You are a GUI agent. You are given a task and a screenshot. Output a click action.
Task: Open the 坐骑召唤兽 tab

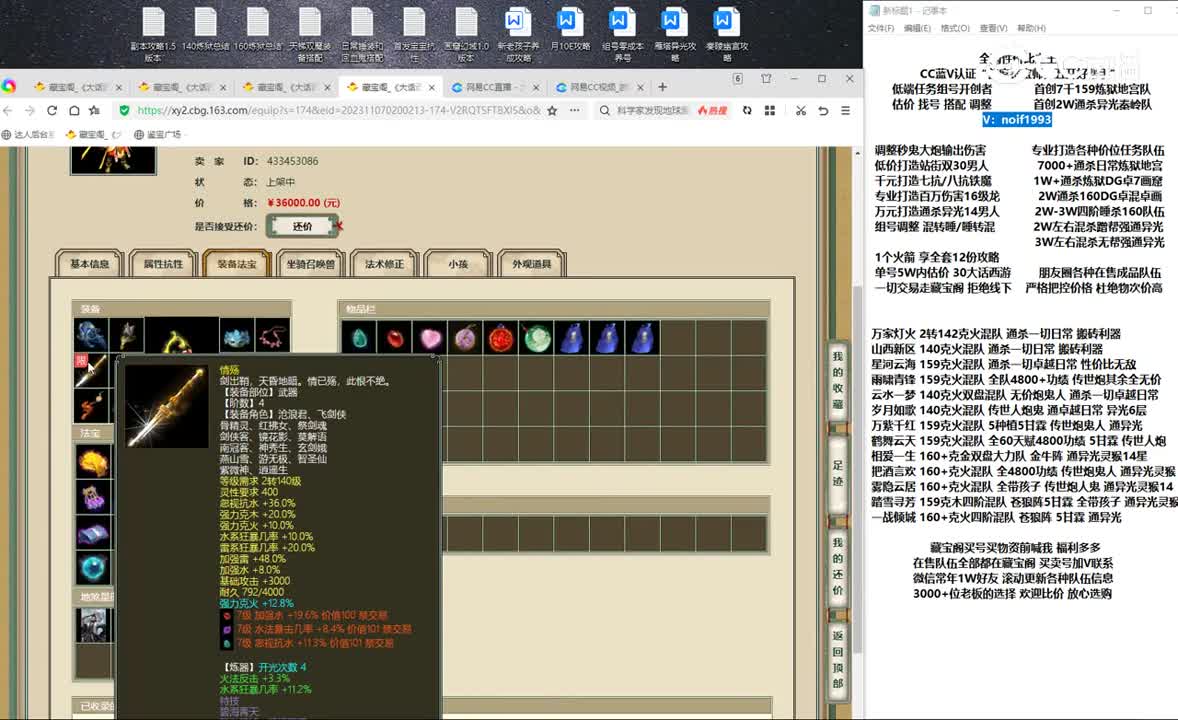coord(310,264)
